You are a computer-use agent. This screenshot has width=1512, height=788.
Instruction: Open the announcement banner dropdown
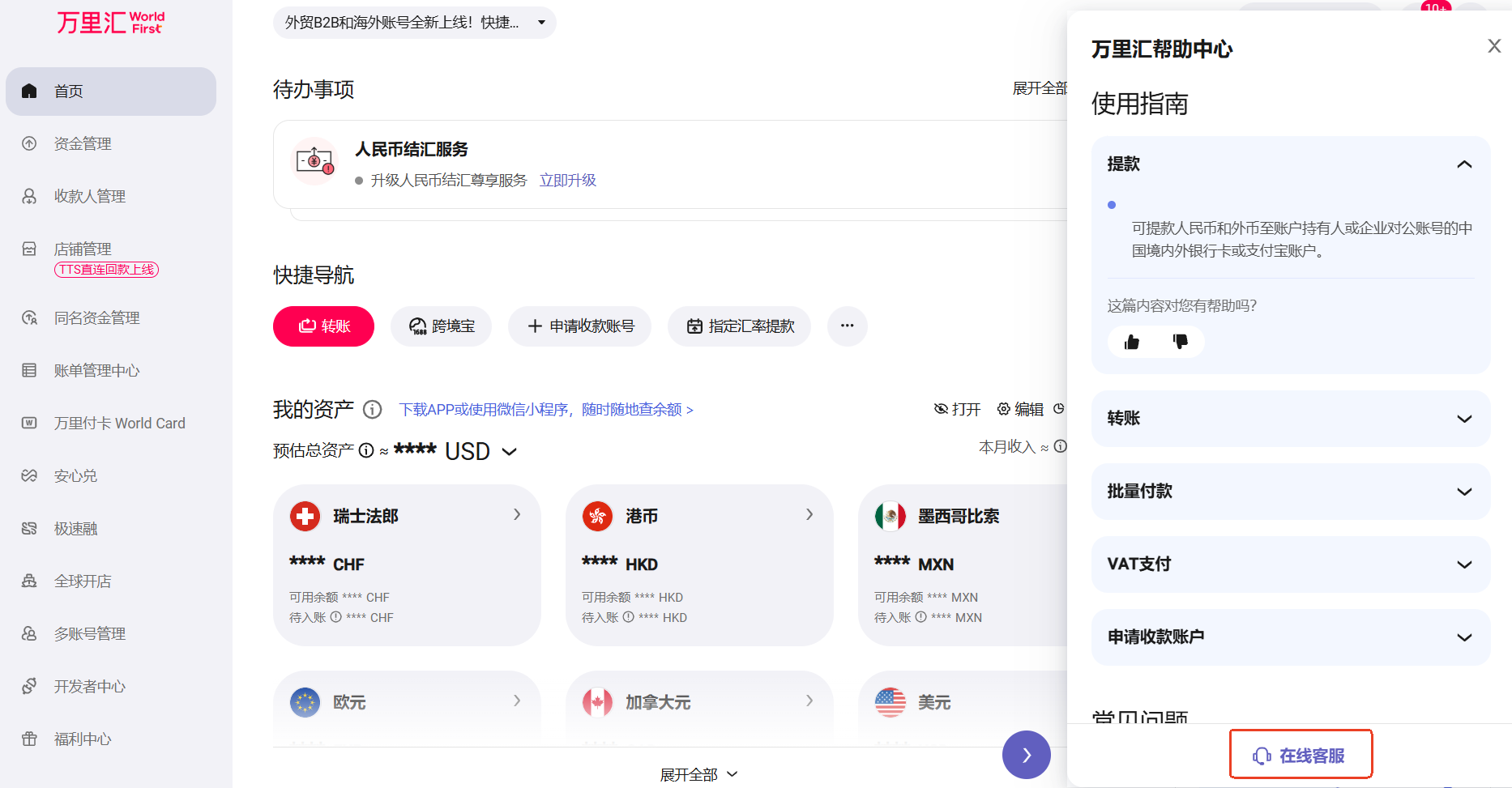541,23
